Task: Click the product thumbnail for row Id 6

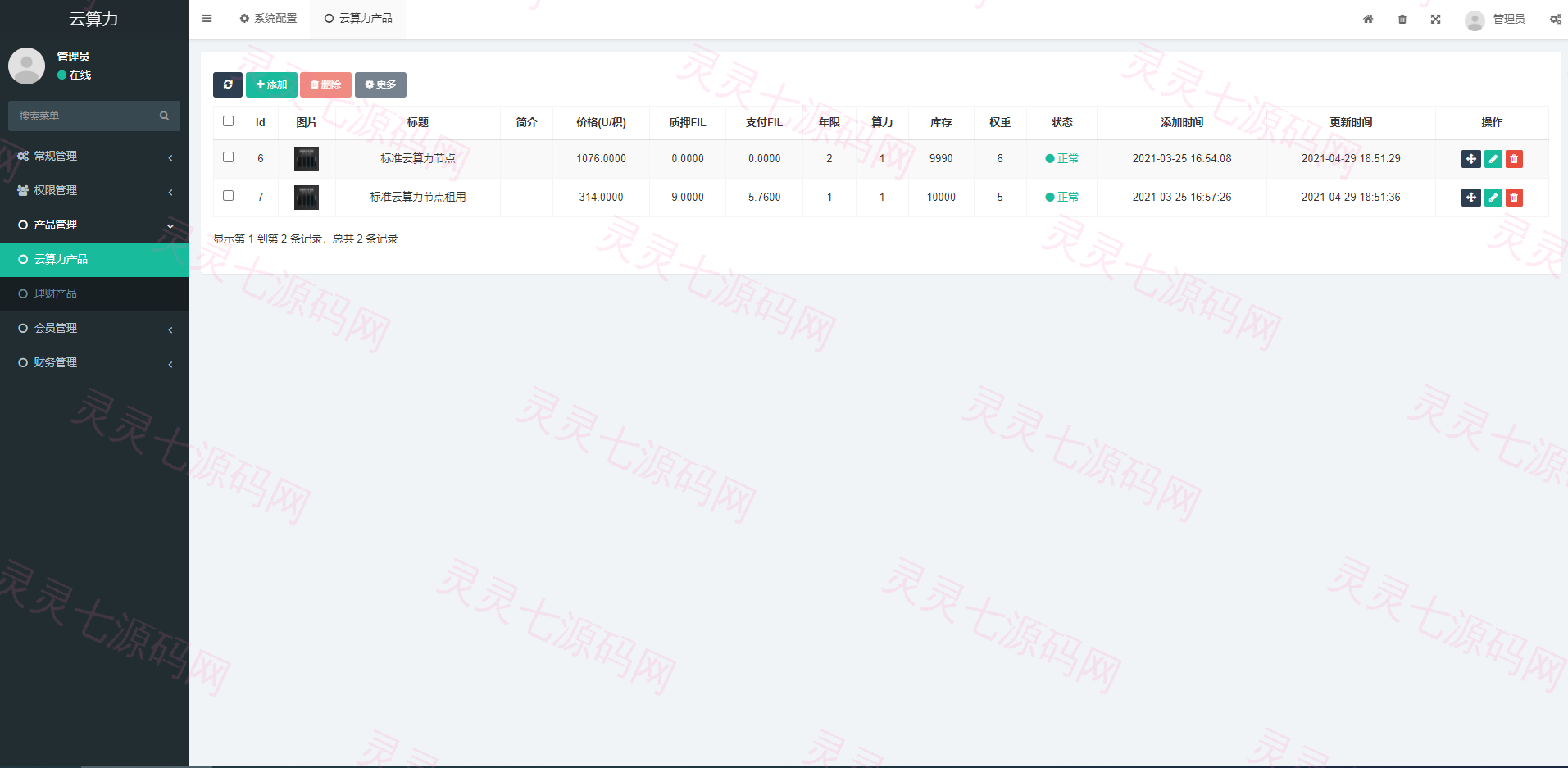Action: 307,159
